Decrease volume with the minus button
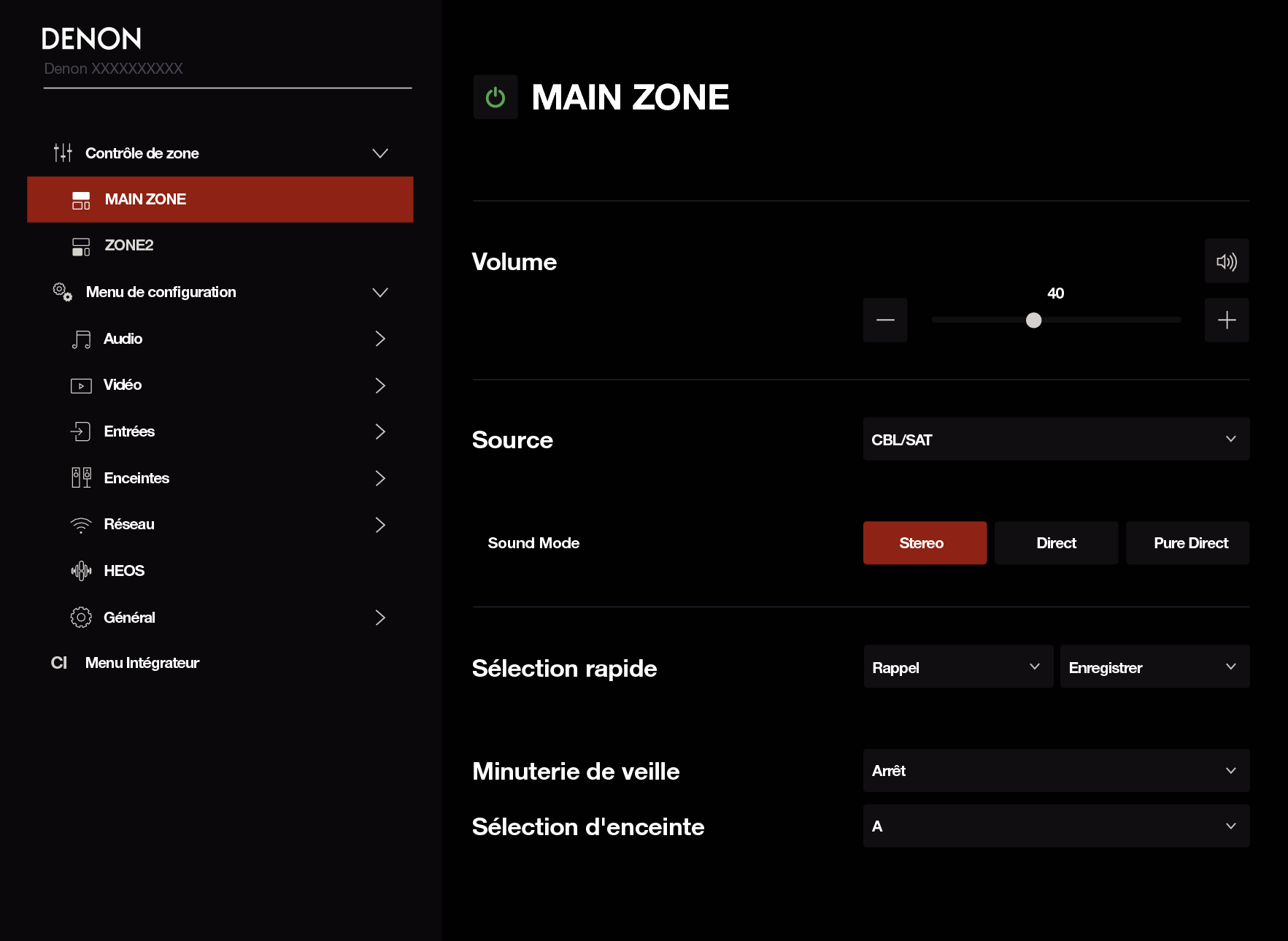Screen dimensions: 1288x941 point(884,320)
